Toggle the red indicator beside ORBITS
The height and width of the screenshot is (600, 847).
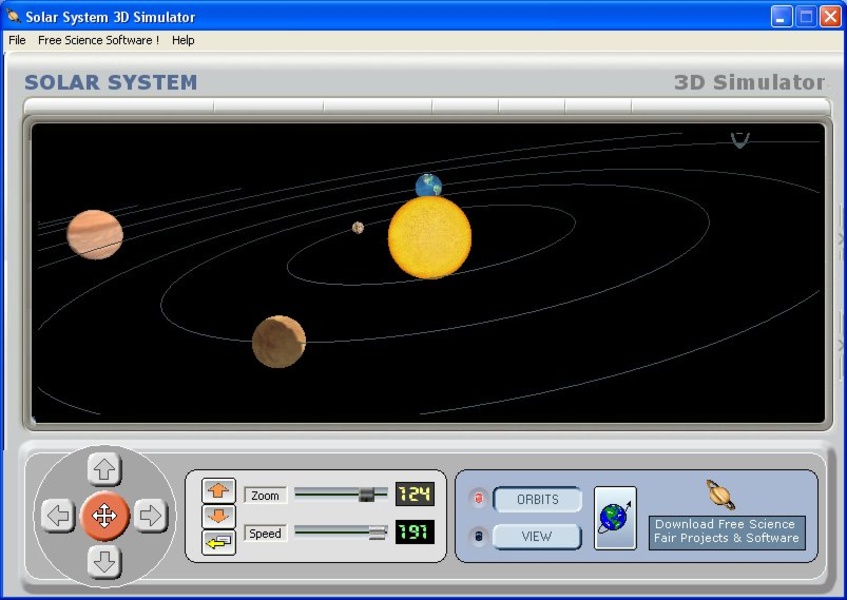click(x=478, y=499)
